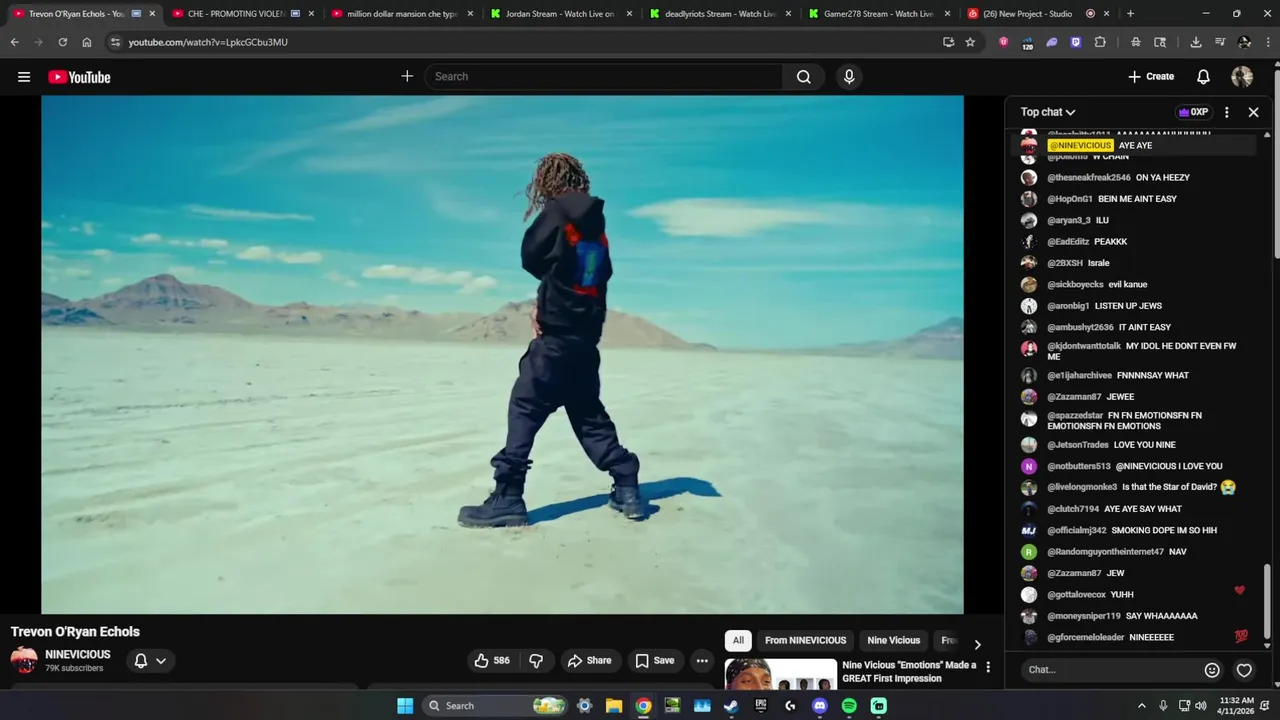
Task: Close the live chat panel
Action: (1253, 112)
